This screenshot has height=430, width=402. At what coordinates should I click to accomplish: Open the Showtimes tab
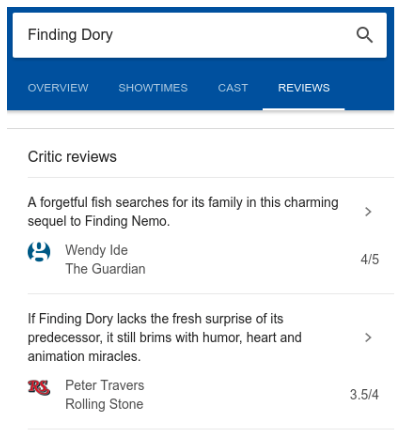coord(153,88)
